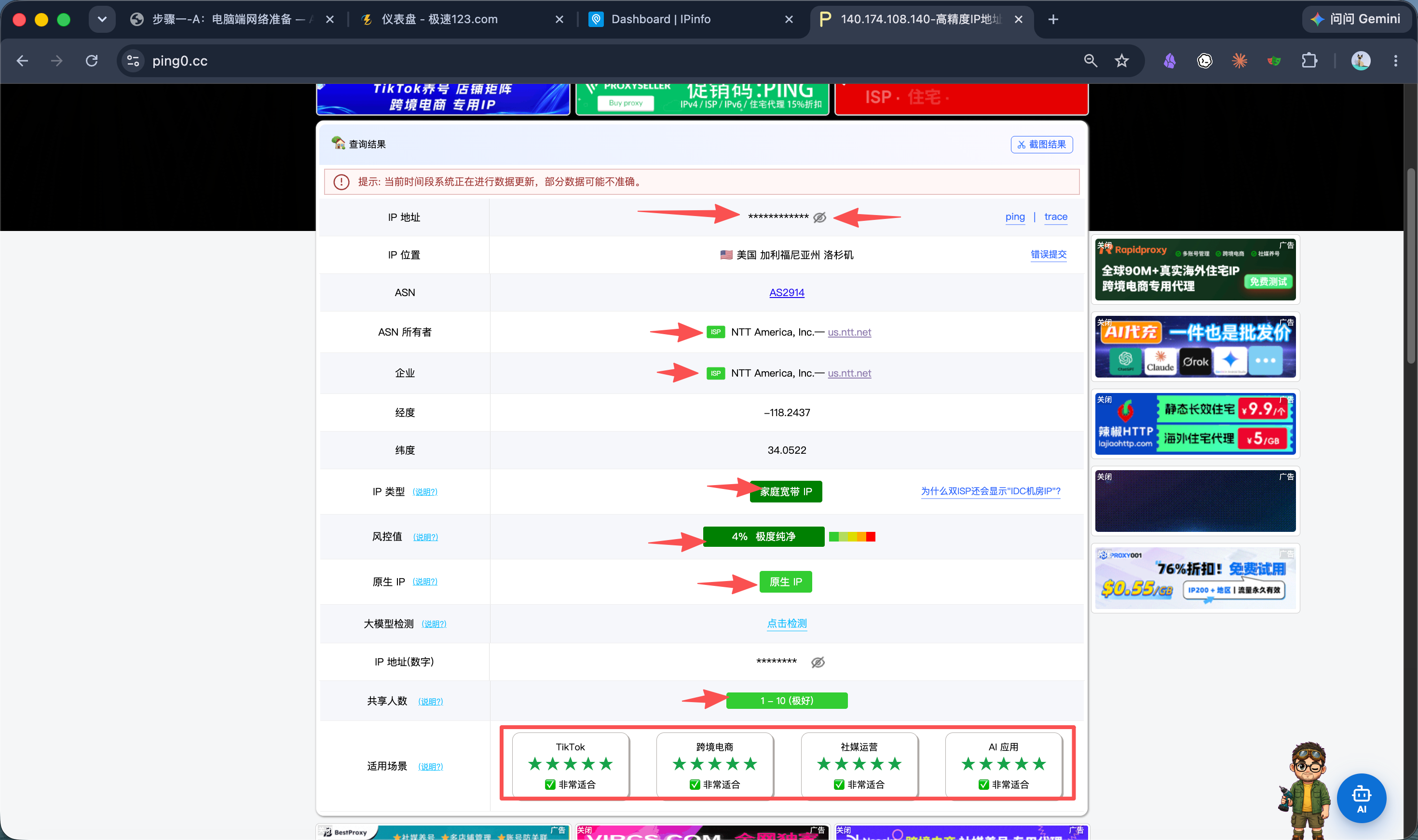The image size is (1418, 840).
Task: Open the extensions puzzle icon
Action: coord(1309,61)
